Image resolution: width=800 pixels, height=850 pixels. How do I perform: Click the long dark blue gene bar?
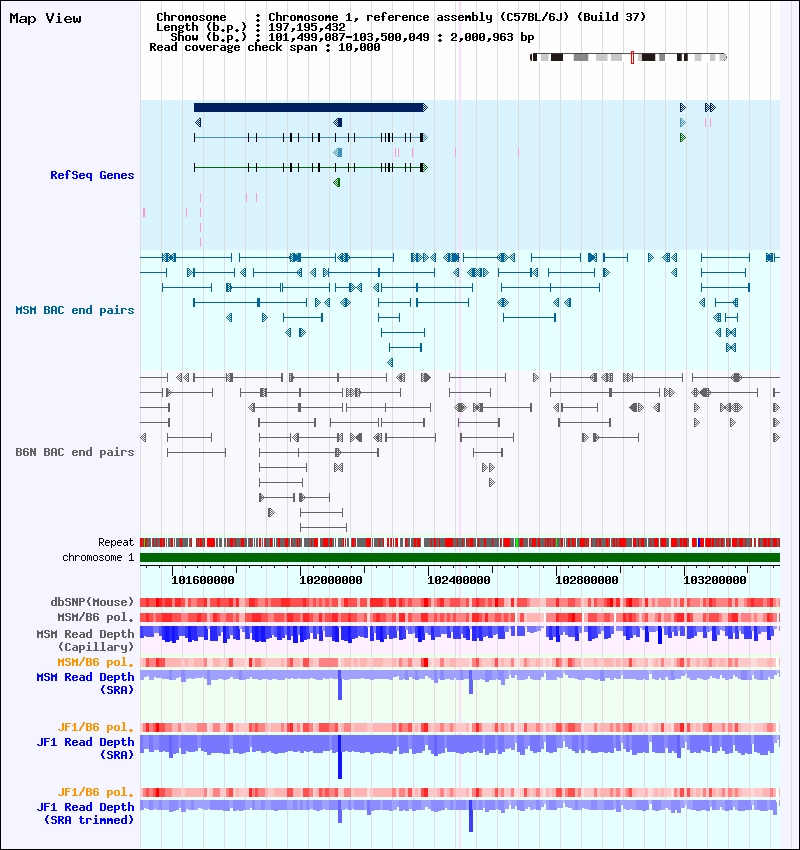coord(309,108)
